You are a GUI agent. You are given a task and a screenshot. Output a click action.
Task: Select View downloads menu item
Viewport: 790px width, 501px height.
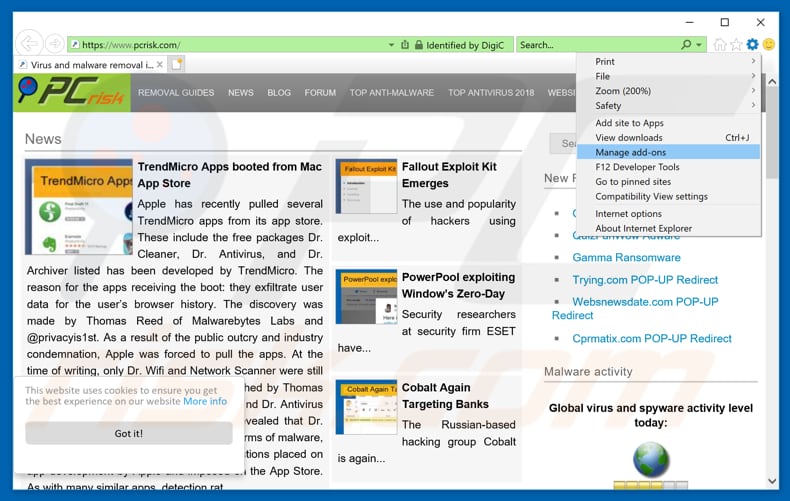coord(668,138)
